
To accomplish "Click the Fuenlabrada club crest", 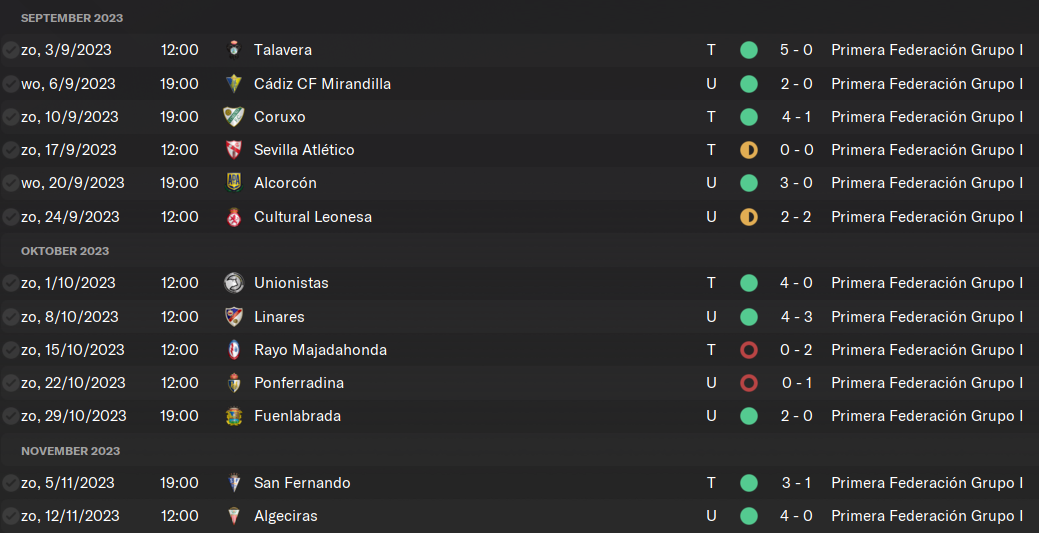I will click(233, 416).
